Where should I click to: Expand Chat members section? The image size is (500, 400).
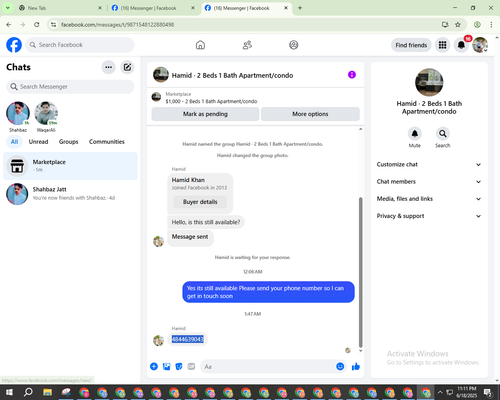click(x=429, y=182)
